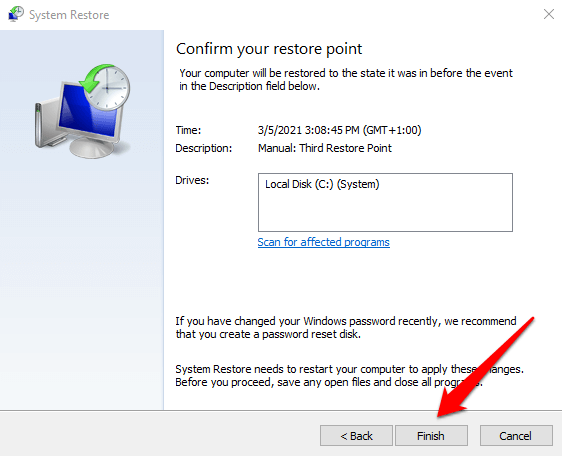Click the Description: label
562x456 pixels.
click(x=204, y=148)
